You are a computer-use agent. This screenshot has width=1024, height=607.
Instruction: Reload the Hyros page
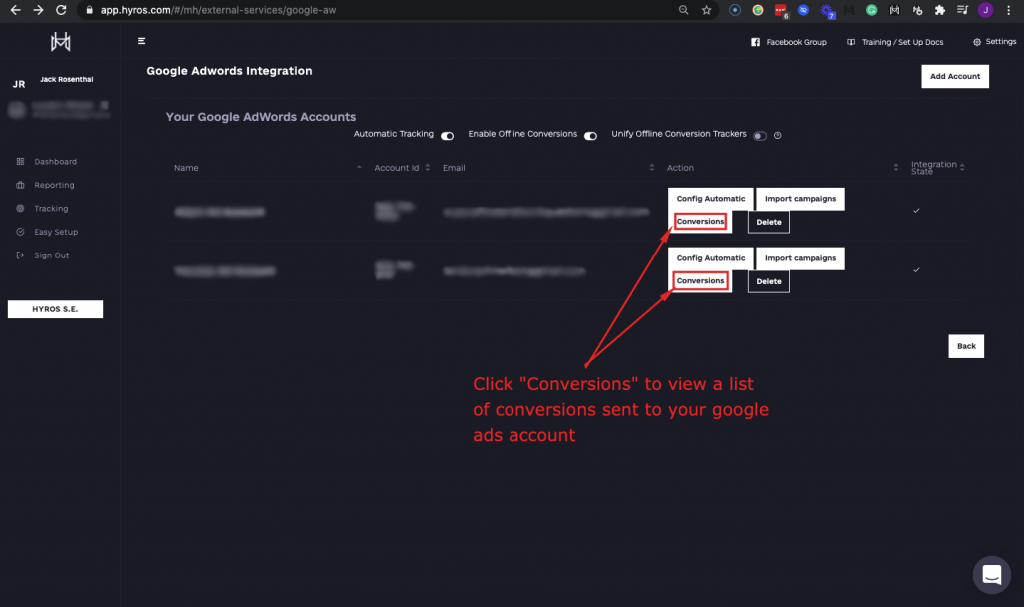tap(61, 10)
